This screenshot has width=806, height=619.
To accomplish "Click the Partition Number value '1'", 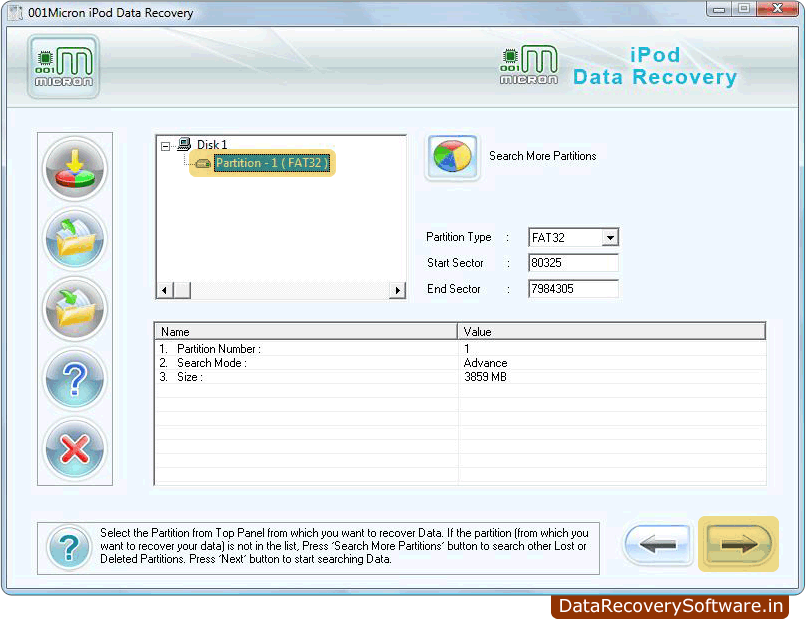I will click(x=467, y=349).
